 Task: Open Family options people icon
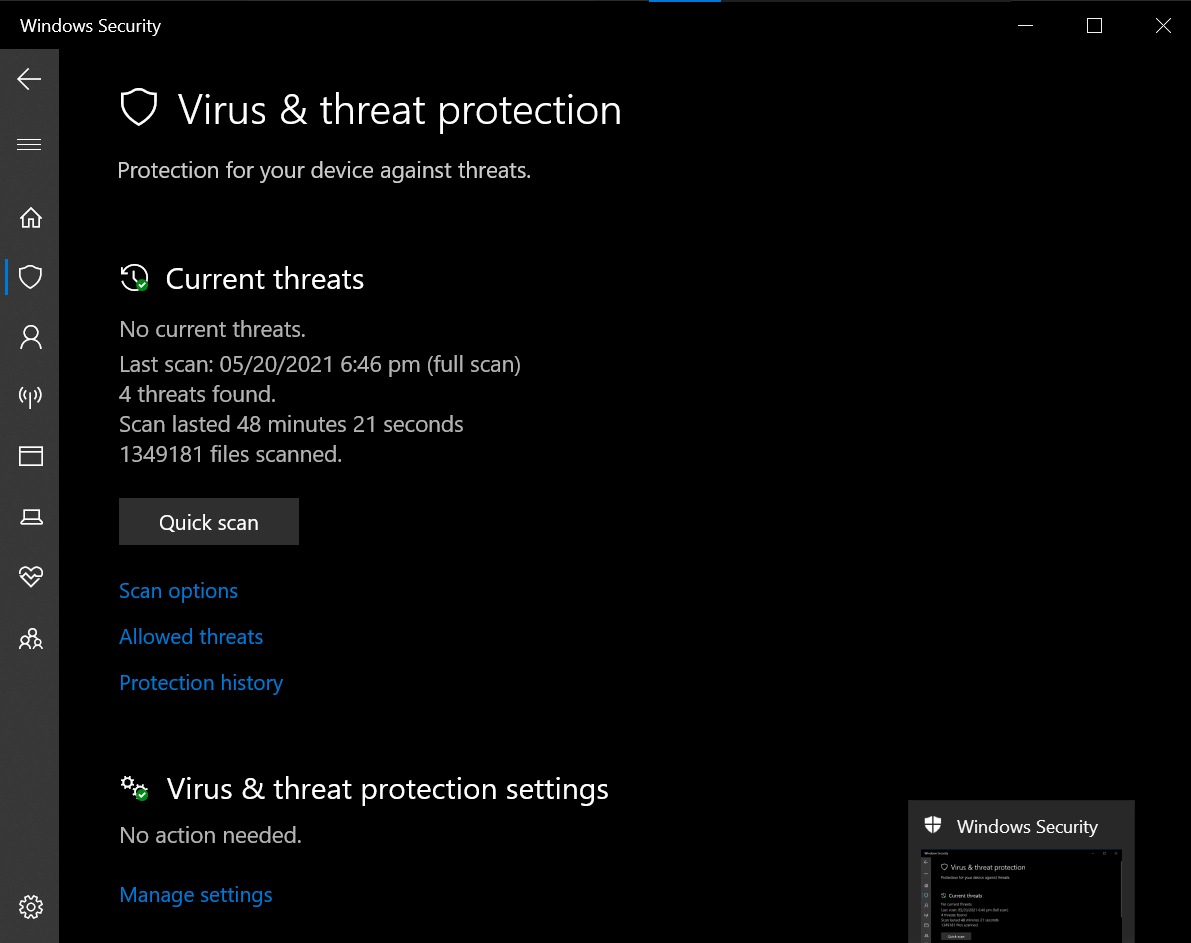(30, 638)
